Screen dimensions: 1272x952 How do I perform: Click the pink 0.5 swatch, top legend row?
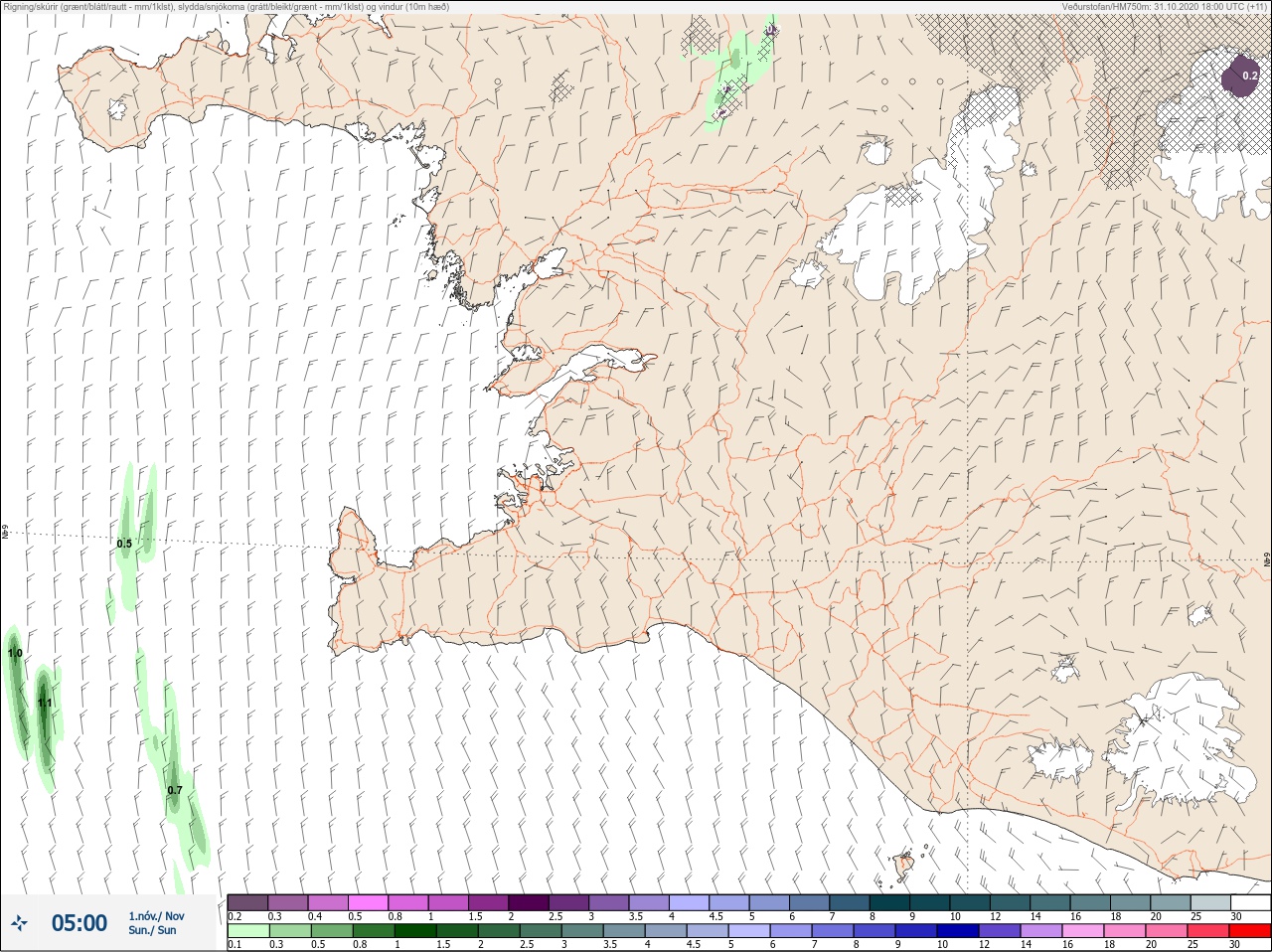pyautogui.click(x=368, y=902)
